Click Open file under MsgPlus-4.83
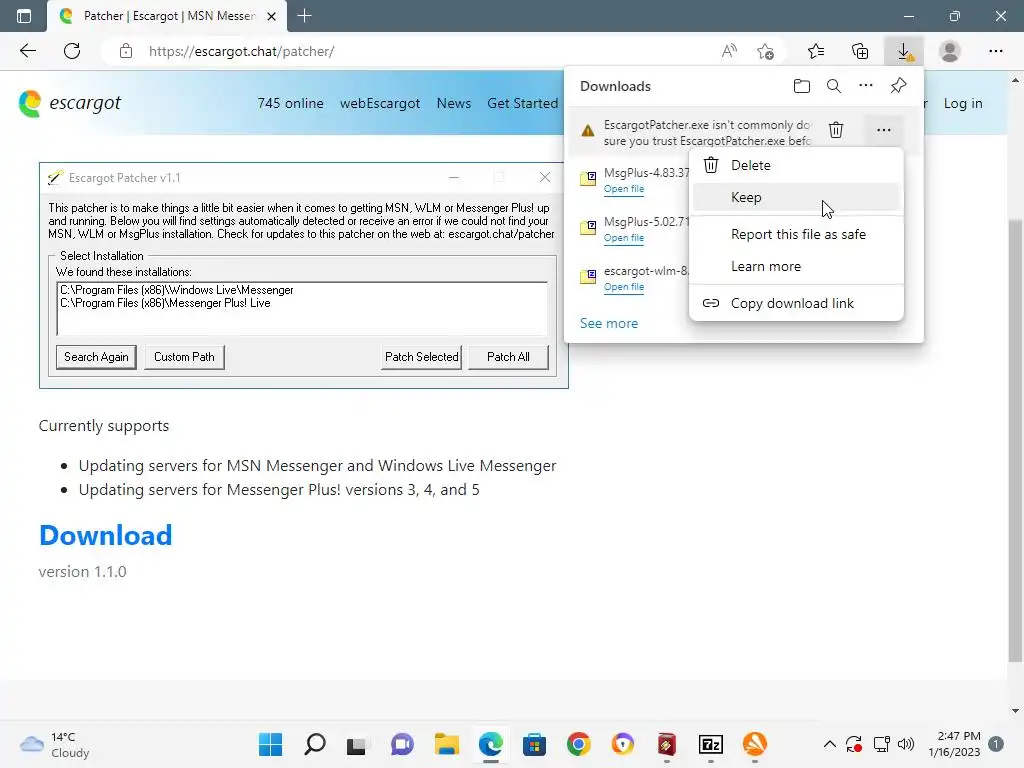This screenshot has height=768, width=1024. tap(624, 189)
